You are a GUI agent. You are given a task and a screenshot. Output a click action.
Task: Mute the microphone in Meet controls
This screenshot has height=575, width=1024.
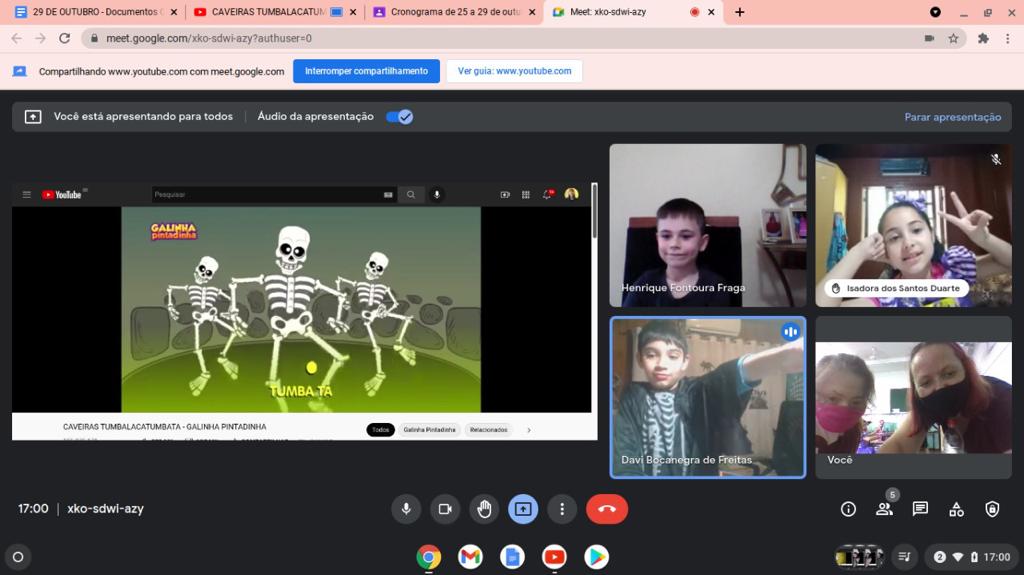[405, 509]
